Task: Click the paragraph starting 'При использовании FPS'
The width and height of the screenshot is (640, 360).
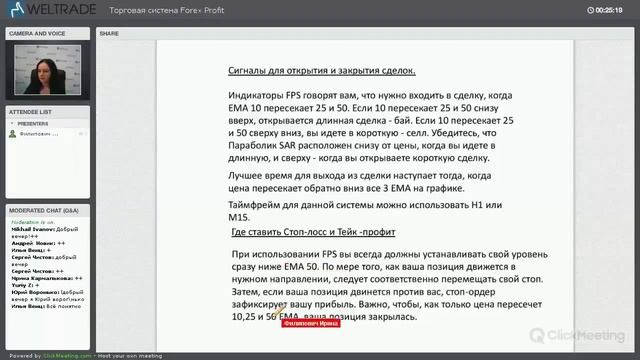Action: tap(389, 285)
